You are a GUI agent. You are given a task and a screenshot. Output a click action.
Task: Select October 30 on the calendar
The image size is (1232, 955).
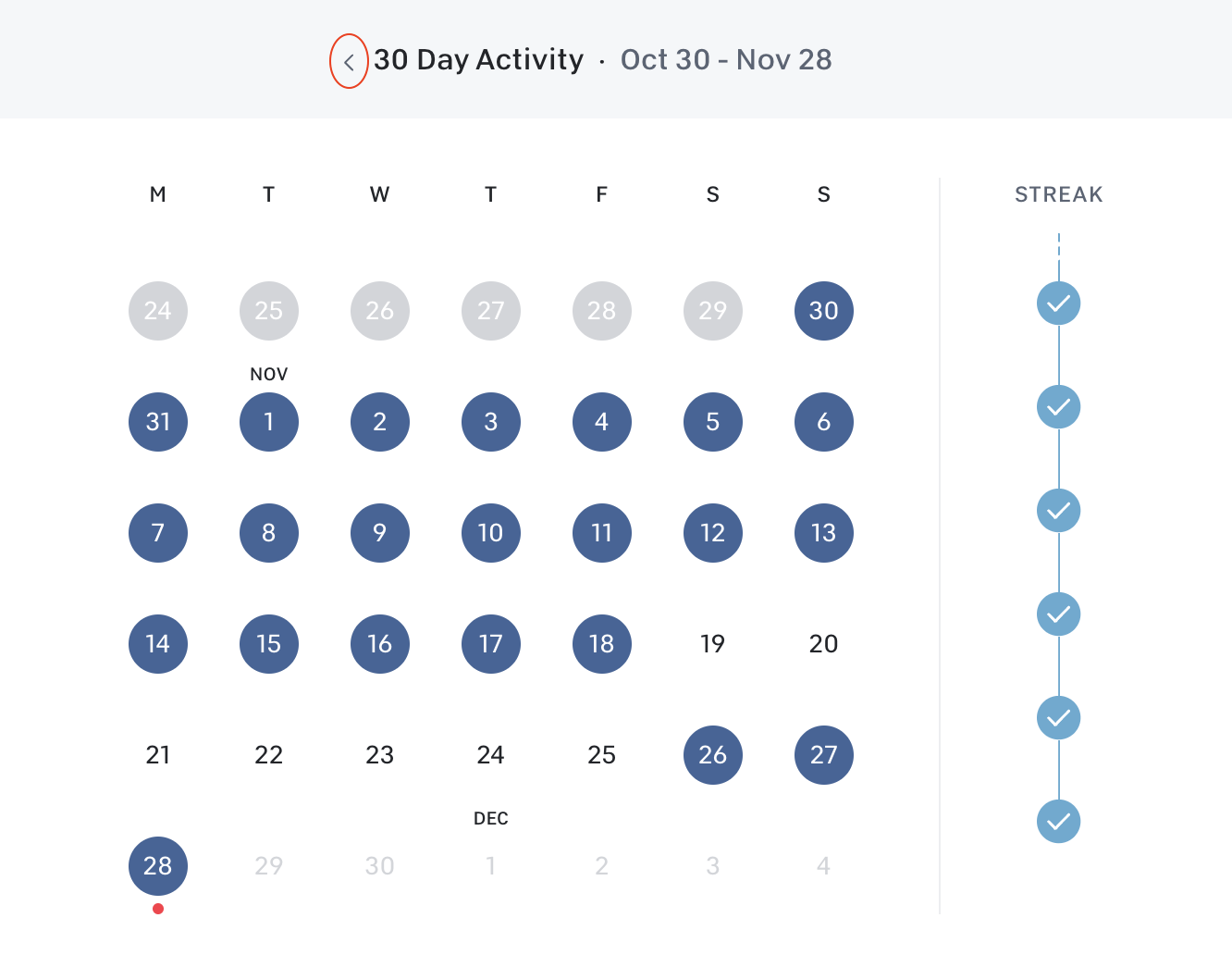(823, 311)
